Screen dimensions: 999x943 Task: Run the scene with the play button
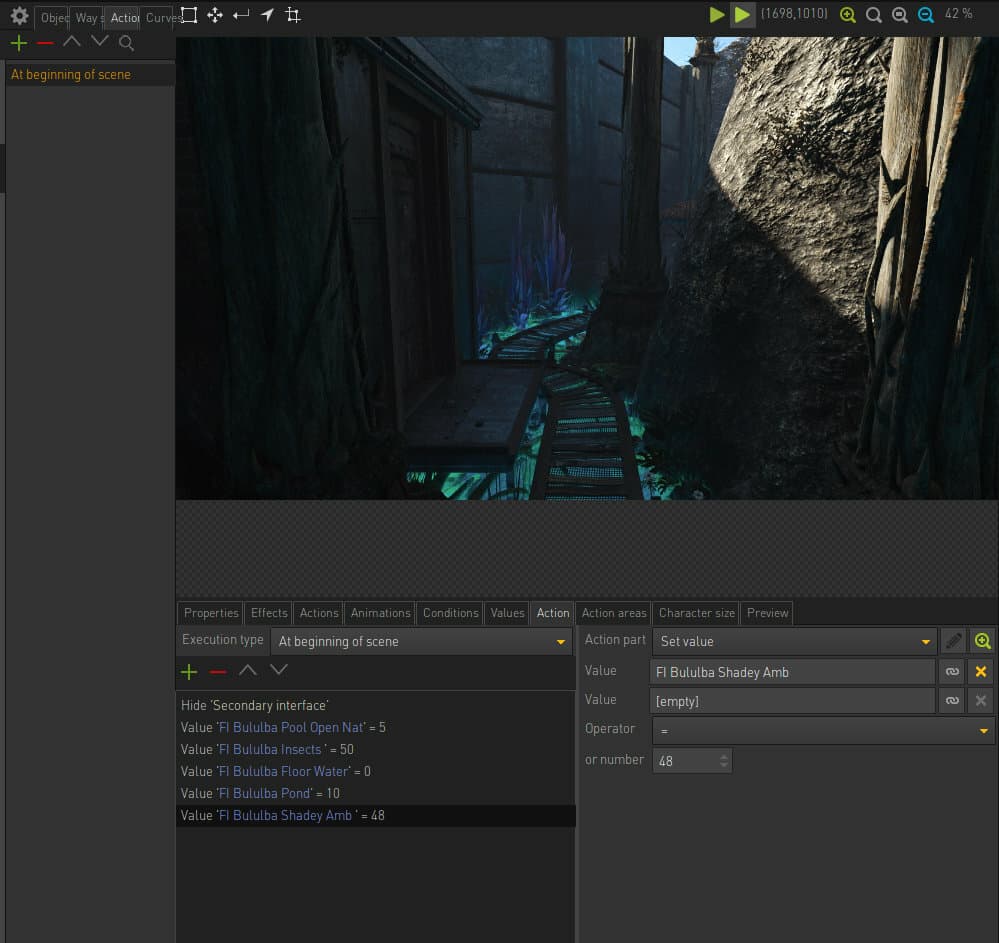click(717, 15)
